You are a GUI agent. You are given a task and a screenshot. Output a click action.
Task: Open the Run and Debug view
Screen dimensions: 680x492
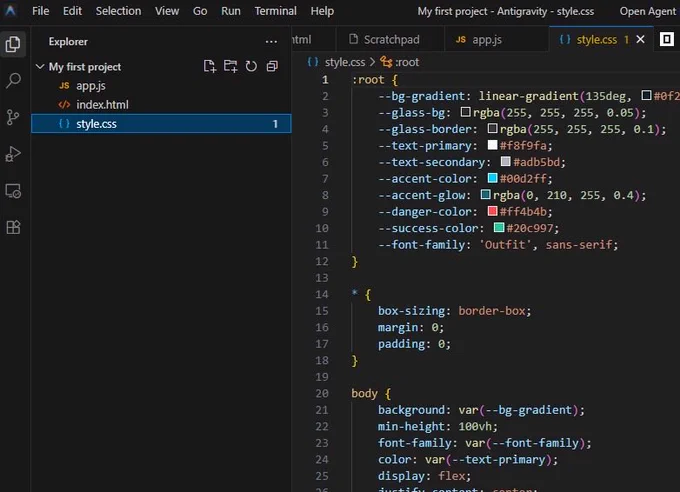point(13,154)
